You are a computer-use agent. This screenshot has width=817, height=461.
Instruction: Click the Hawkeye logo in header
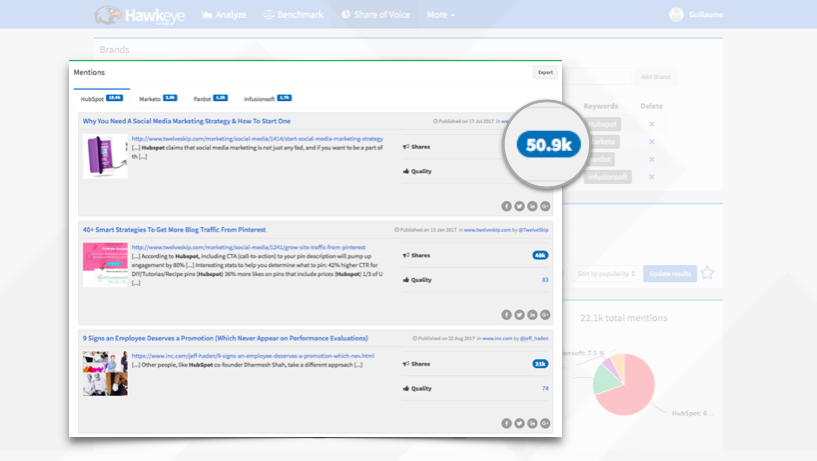click(x=139, y=15)
